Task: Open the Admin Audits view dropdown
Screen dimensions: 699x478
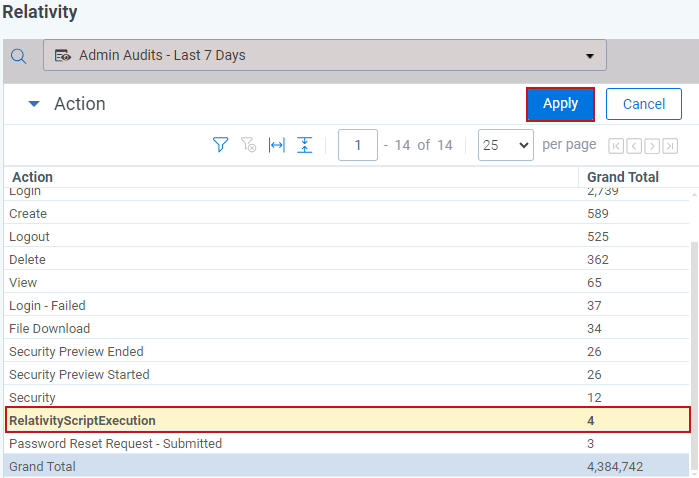Action: click(x=325, y=55)
